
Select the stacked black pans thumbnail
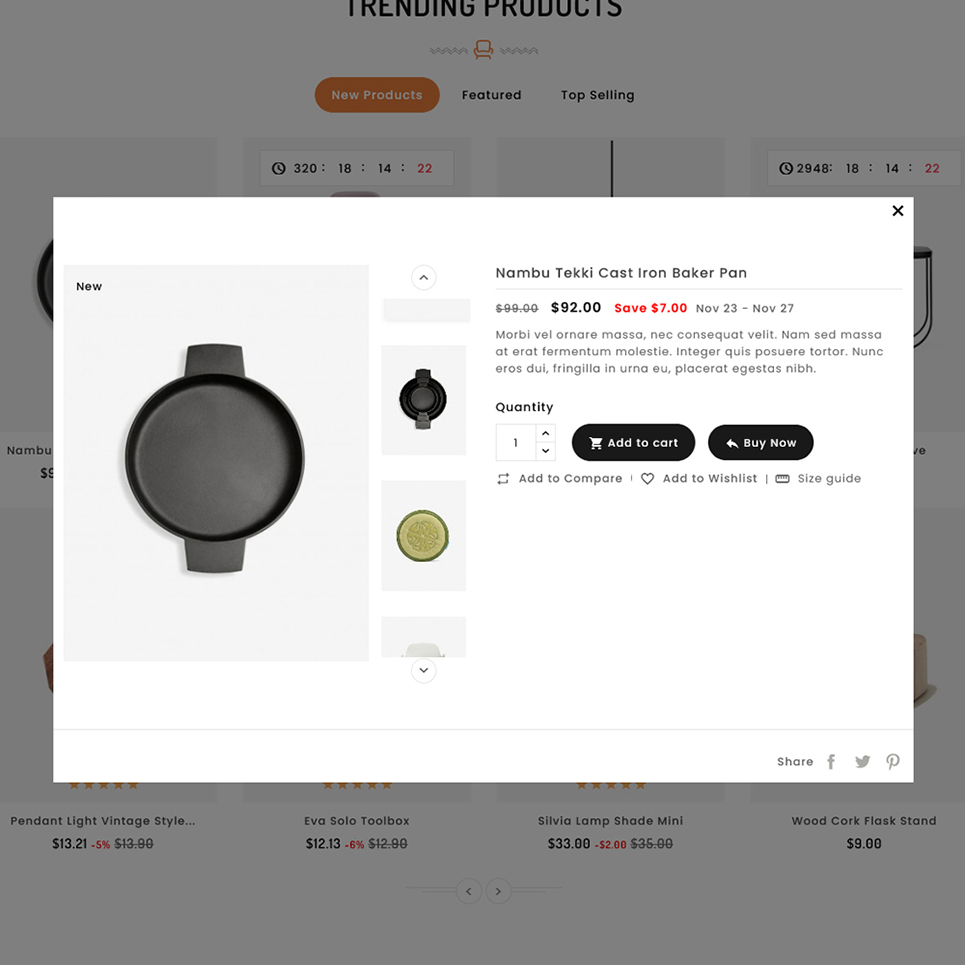[423, 400]
